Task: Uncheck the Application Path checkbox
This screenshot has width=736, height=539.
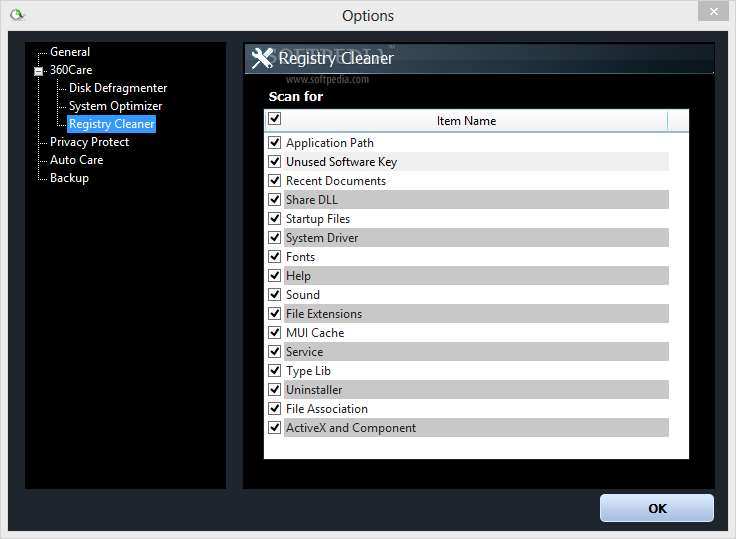Action: (x=275, y=142)
